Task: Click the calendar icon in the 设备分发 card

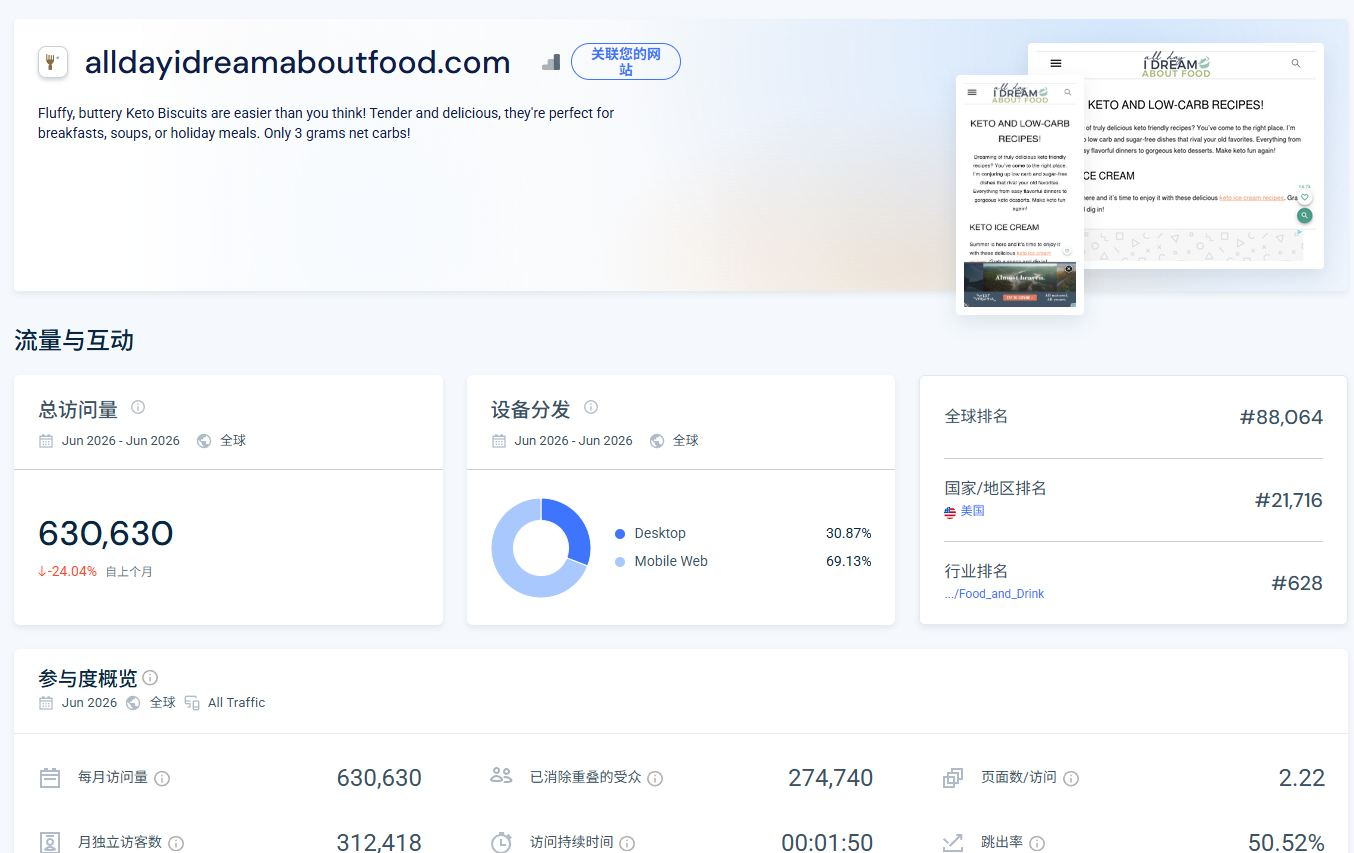Action: (499, 441)
